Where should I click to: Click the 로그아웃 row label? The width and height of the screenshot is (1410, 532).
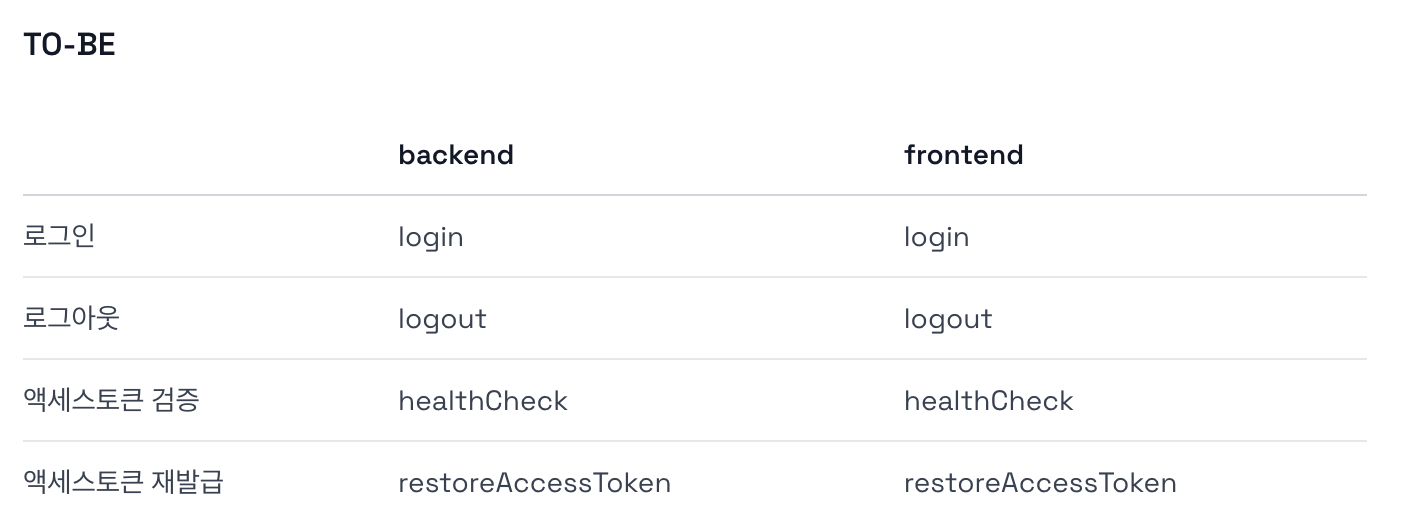(71, 318)
